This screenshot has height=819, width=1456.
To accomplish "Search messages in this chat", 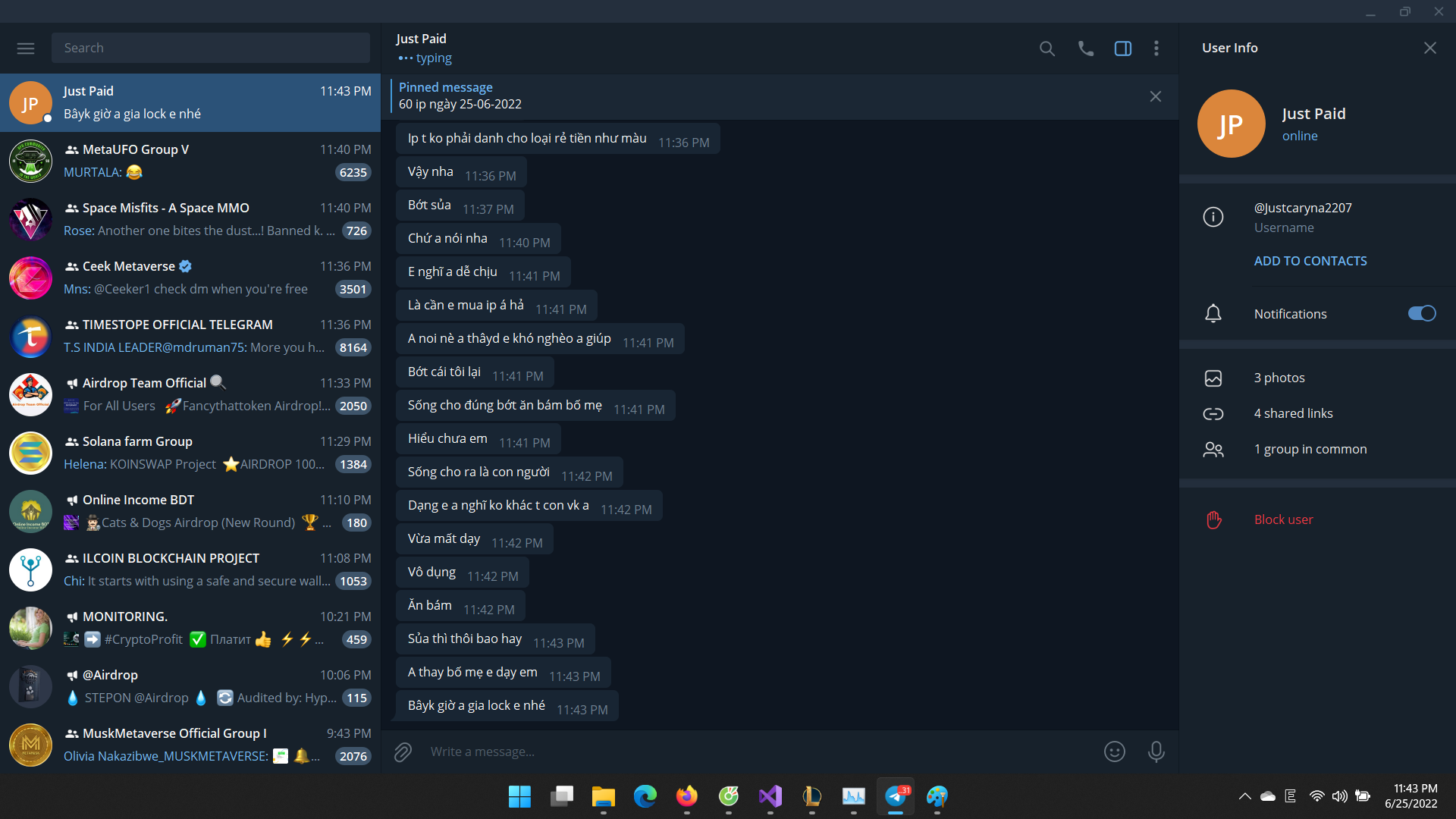I will [1046, 49].
